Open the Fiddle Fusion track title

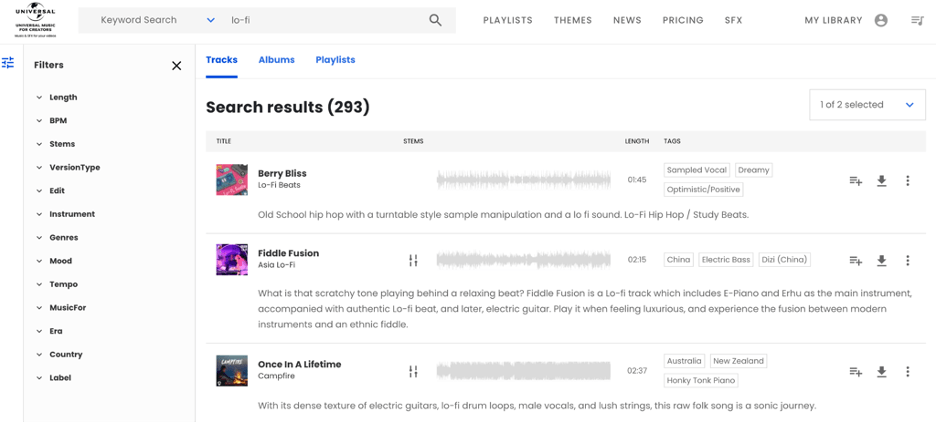[x=288, y=253]
